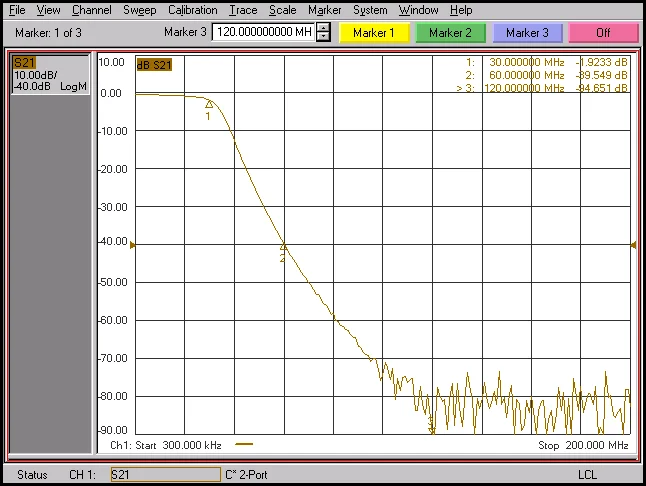Click the Status label in status bar

32,475
